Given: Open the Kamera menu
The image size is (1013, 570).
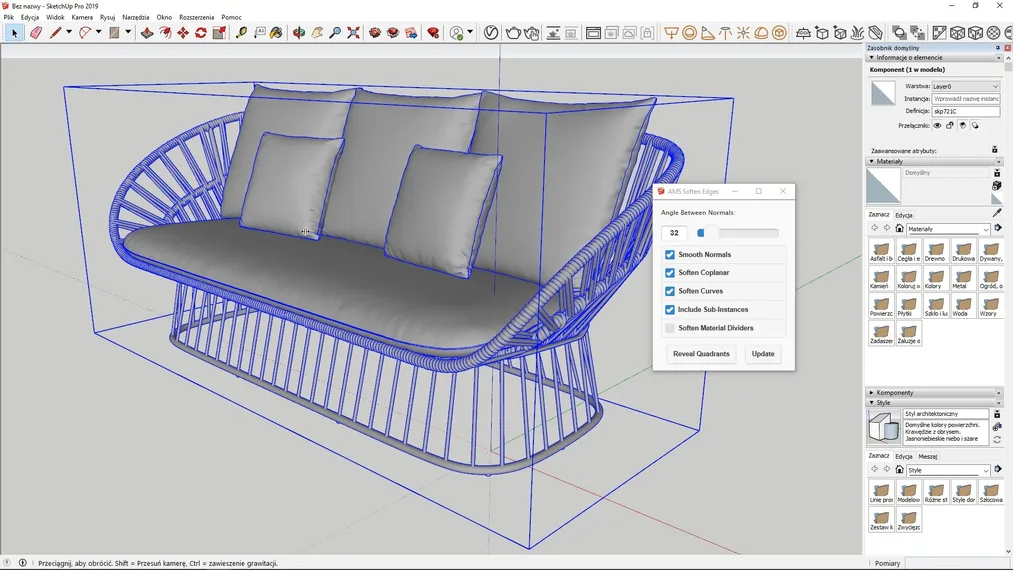Looking at the screenshot, I should (82, 17).
